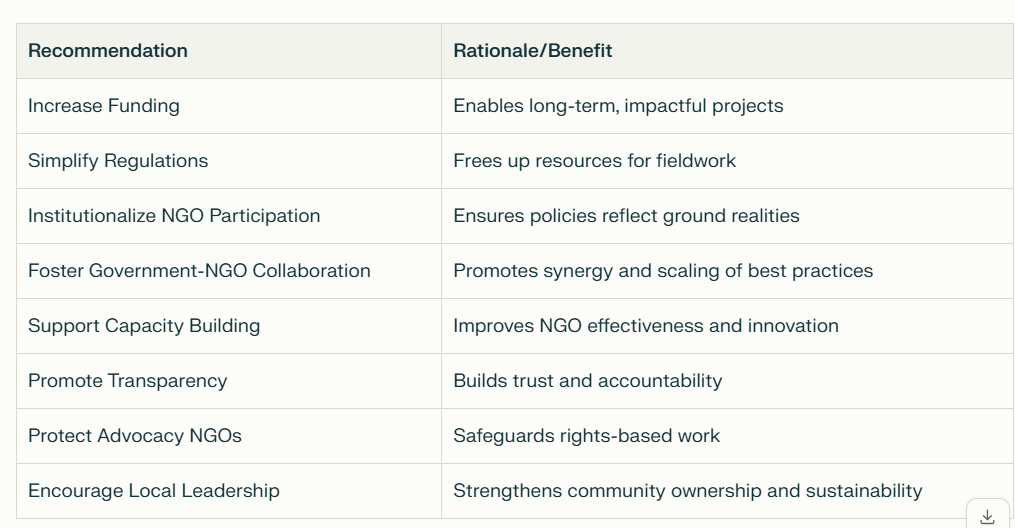Click Safeguards rights-based work cell
1015x528 pixels.
728,436
